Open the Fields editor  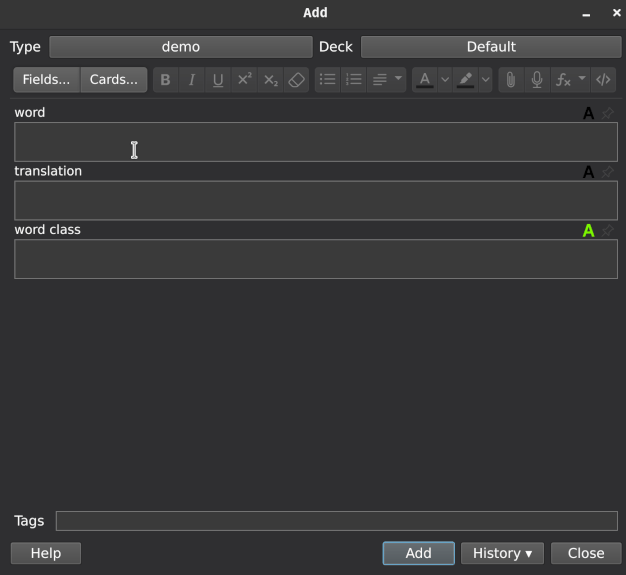[46, 80]
